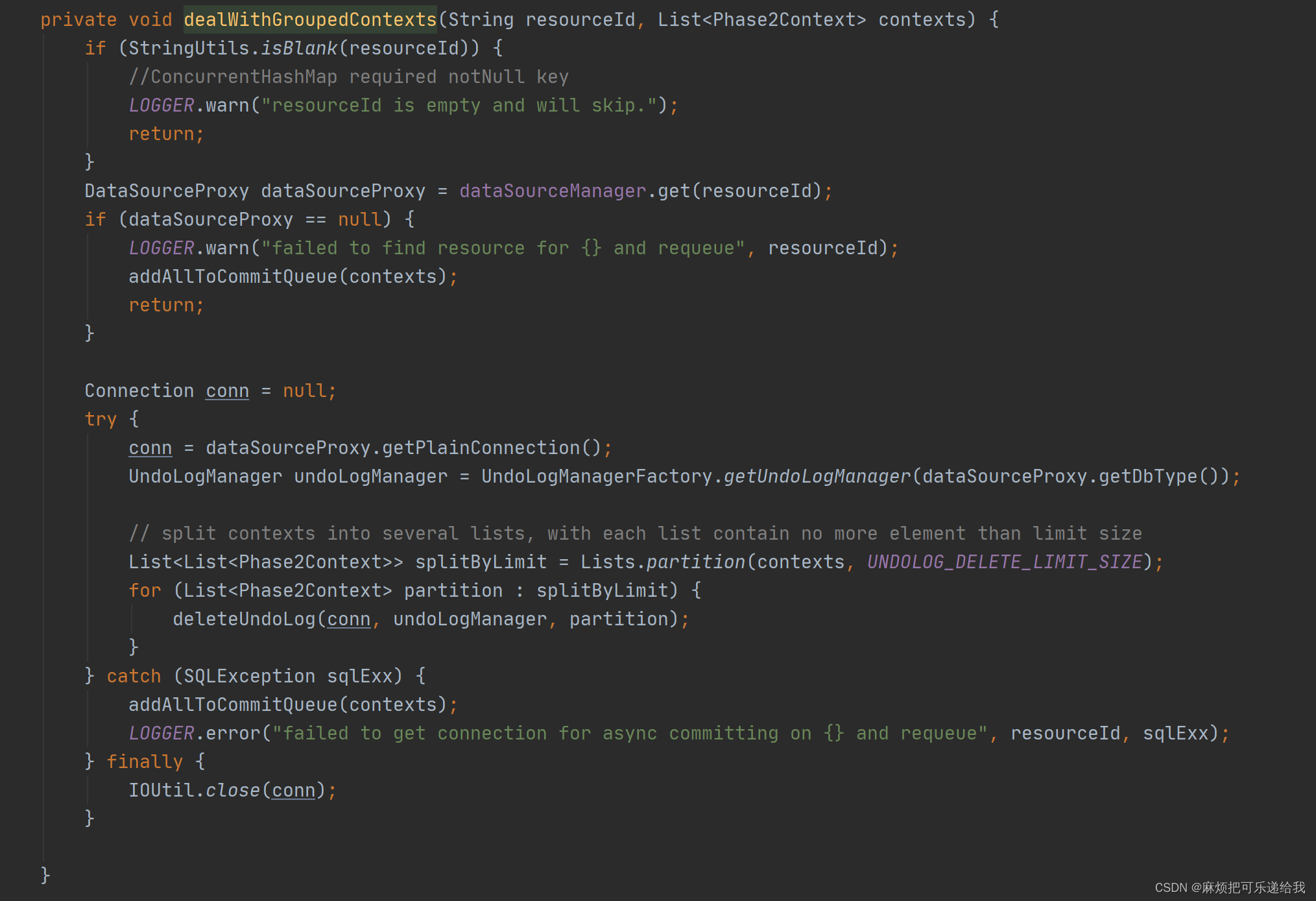Click getDbType() method call

coord(1158,476)
